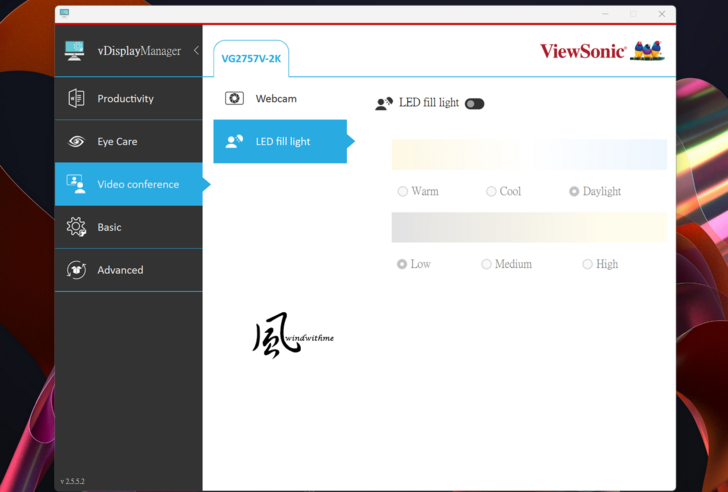The height and width of the screenshot is (492, 728).
Task: Select the Cool radio button
Action: point(491,191)
